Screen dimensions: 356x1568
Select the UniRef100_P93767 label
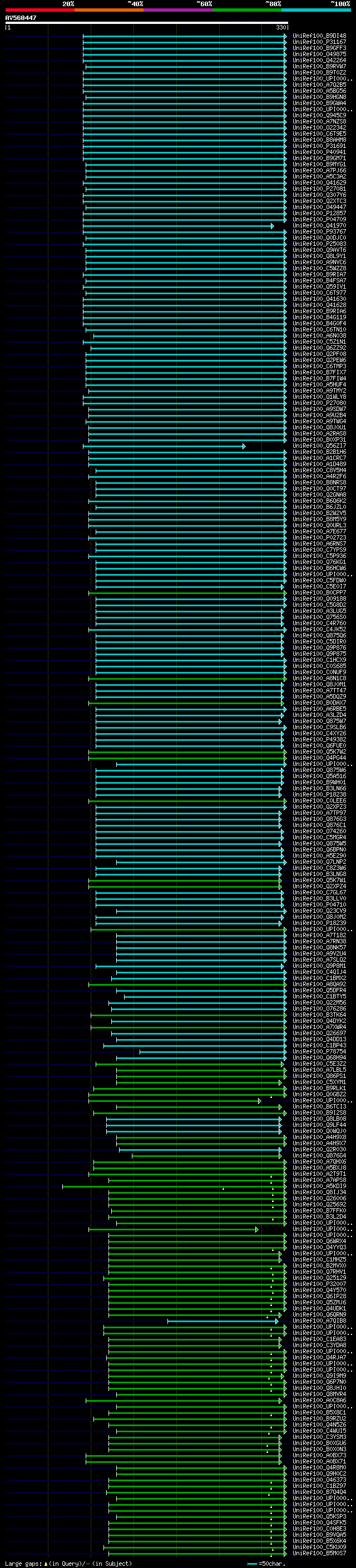pyautogui.click(x=319, y=232)
